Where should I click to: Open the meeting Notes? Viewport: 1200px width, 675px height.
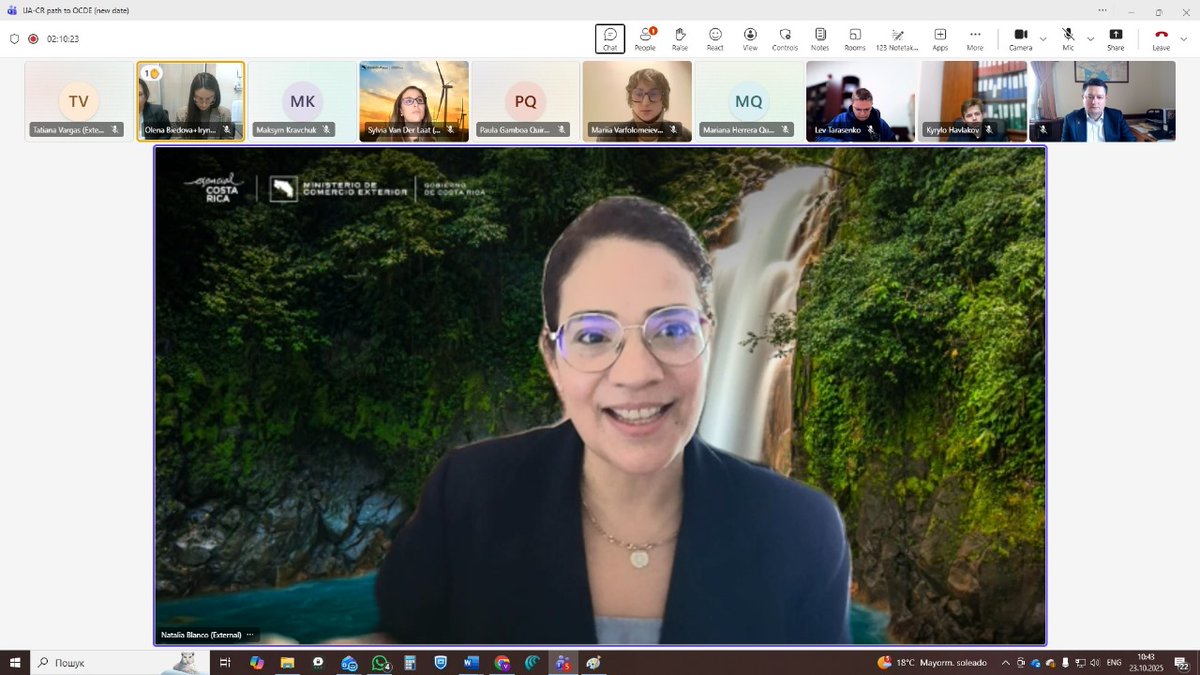pos(820,39)
